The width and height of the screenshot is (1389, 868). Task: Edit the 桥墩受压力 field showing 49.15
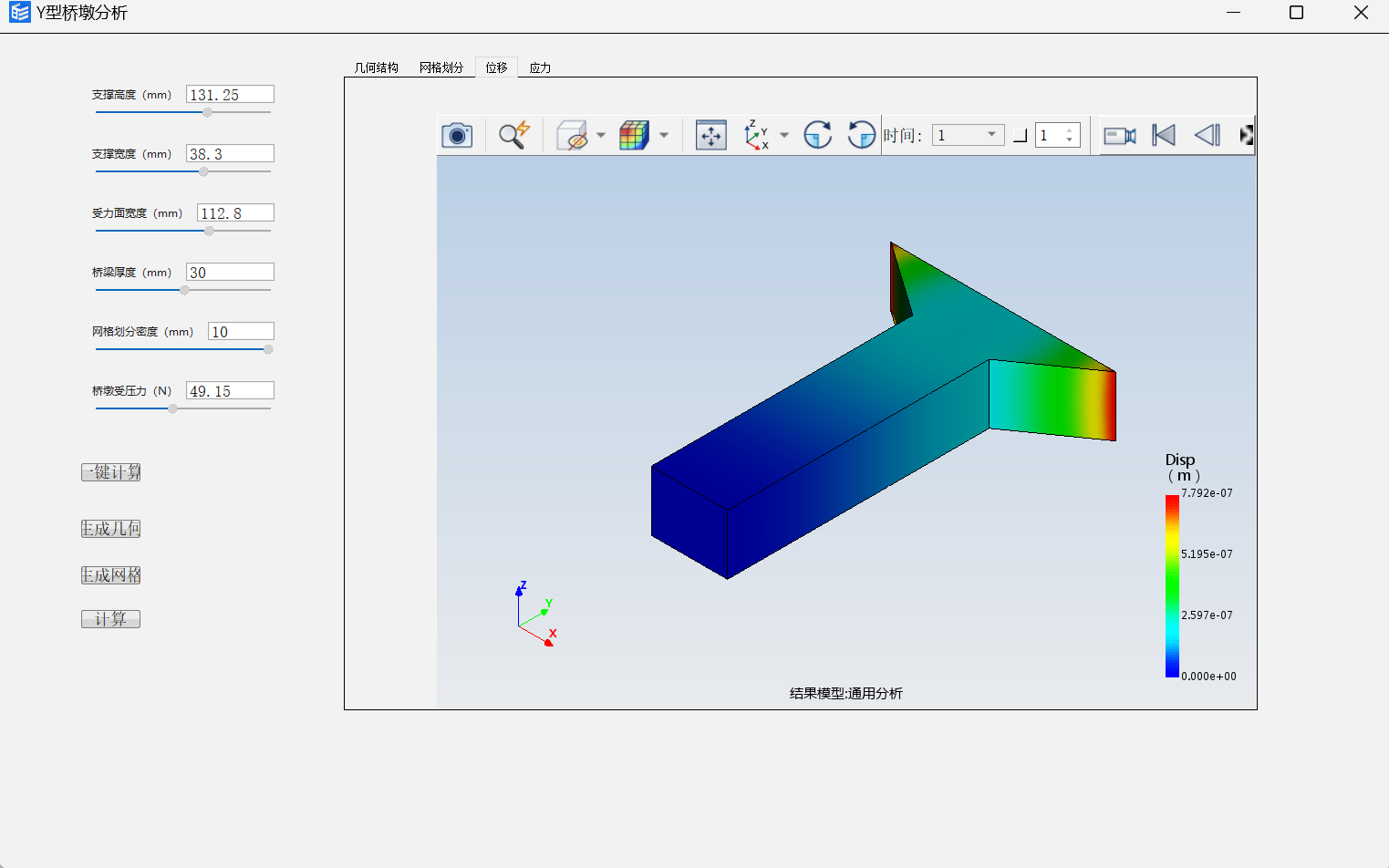(230, 391)
